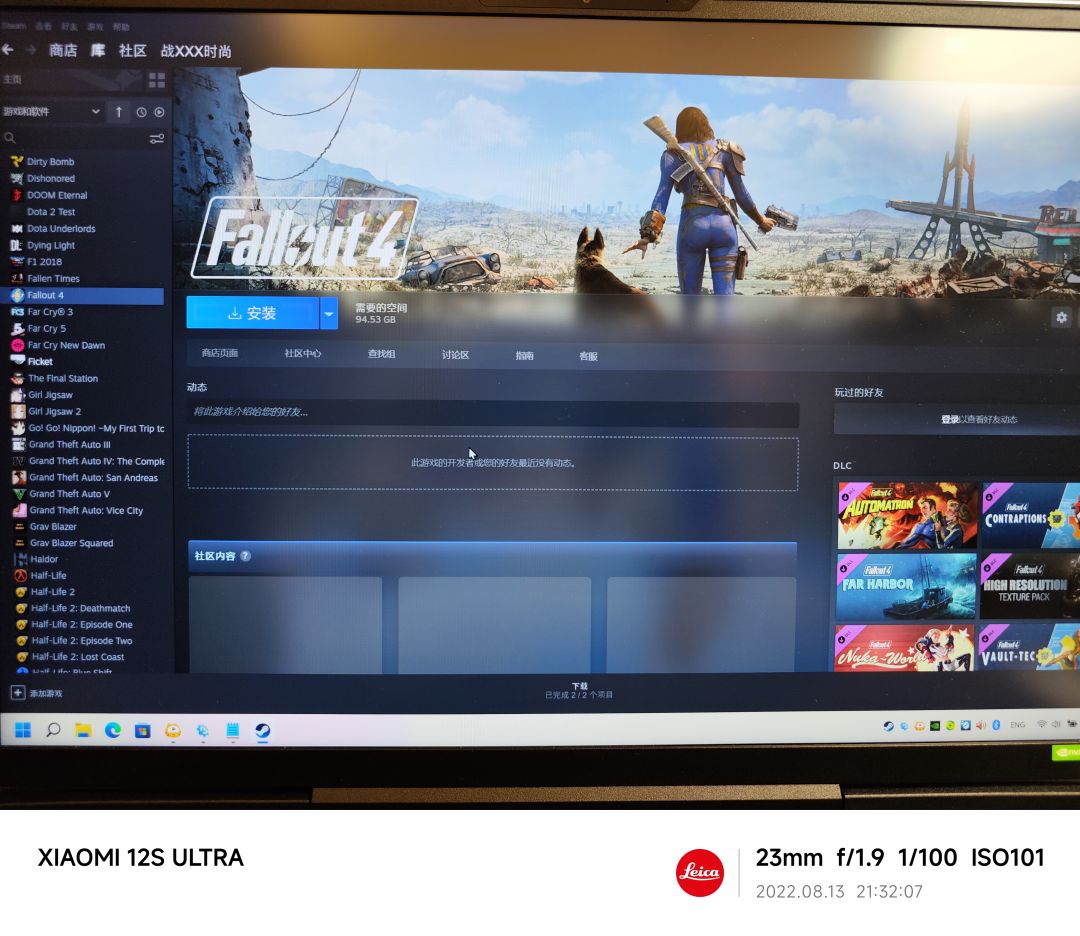Open Microsoft Edge from the taskbar

(112, 730)
